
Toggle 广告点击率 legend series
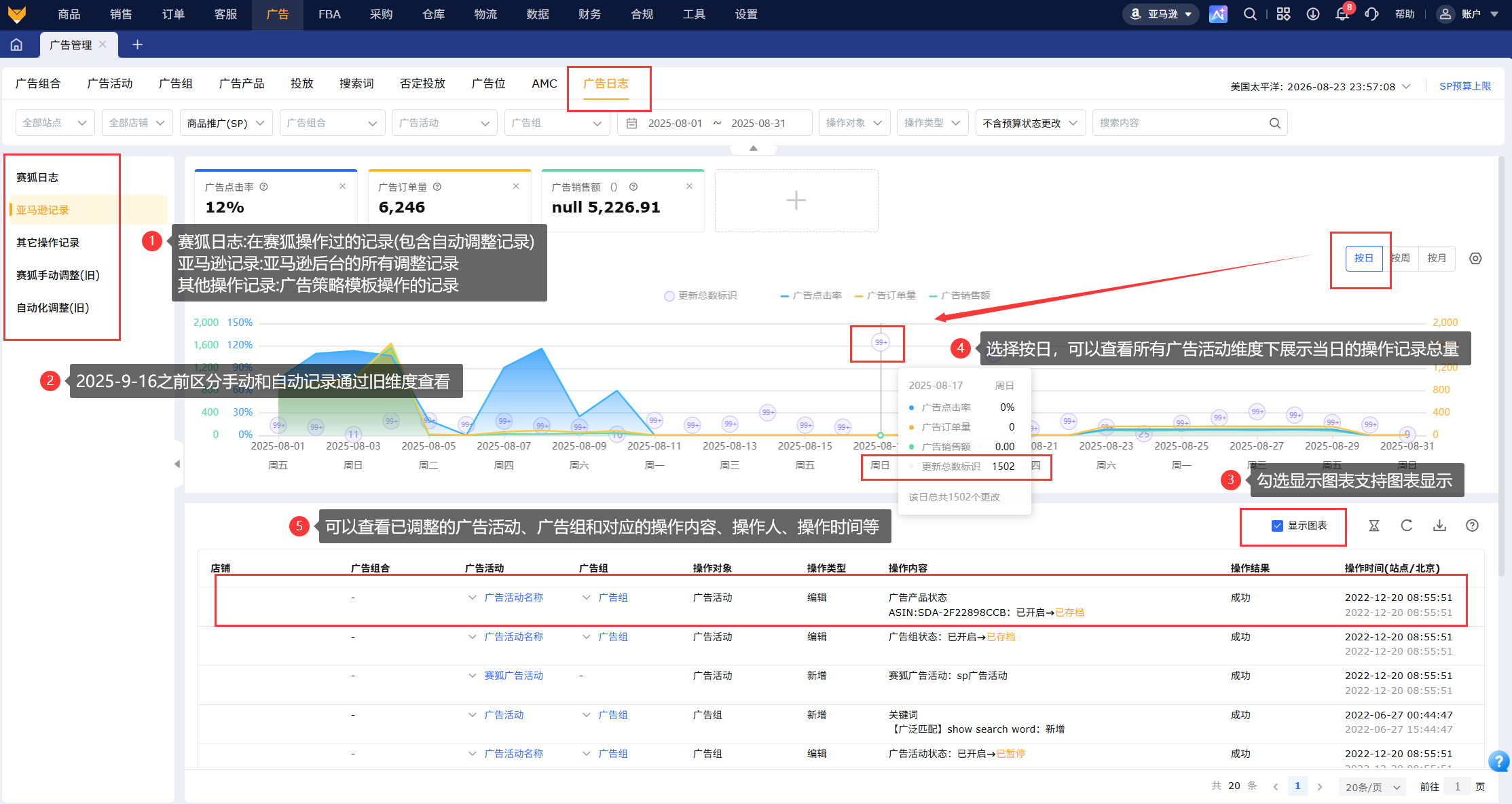click(811, 295)
